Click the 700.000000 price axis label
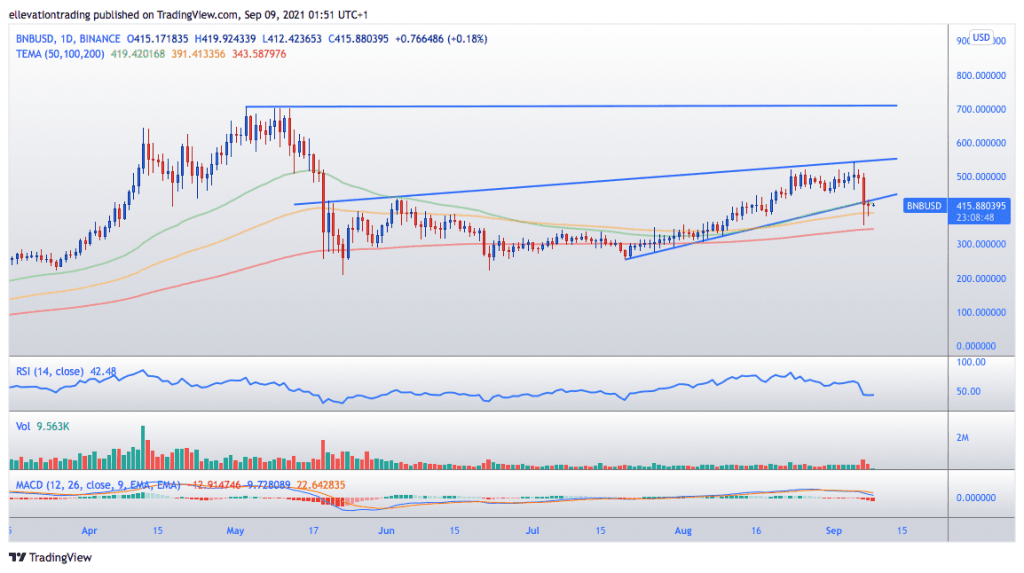The height and width of the screenshot is (573, 1024). point(981,109)
